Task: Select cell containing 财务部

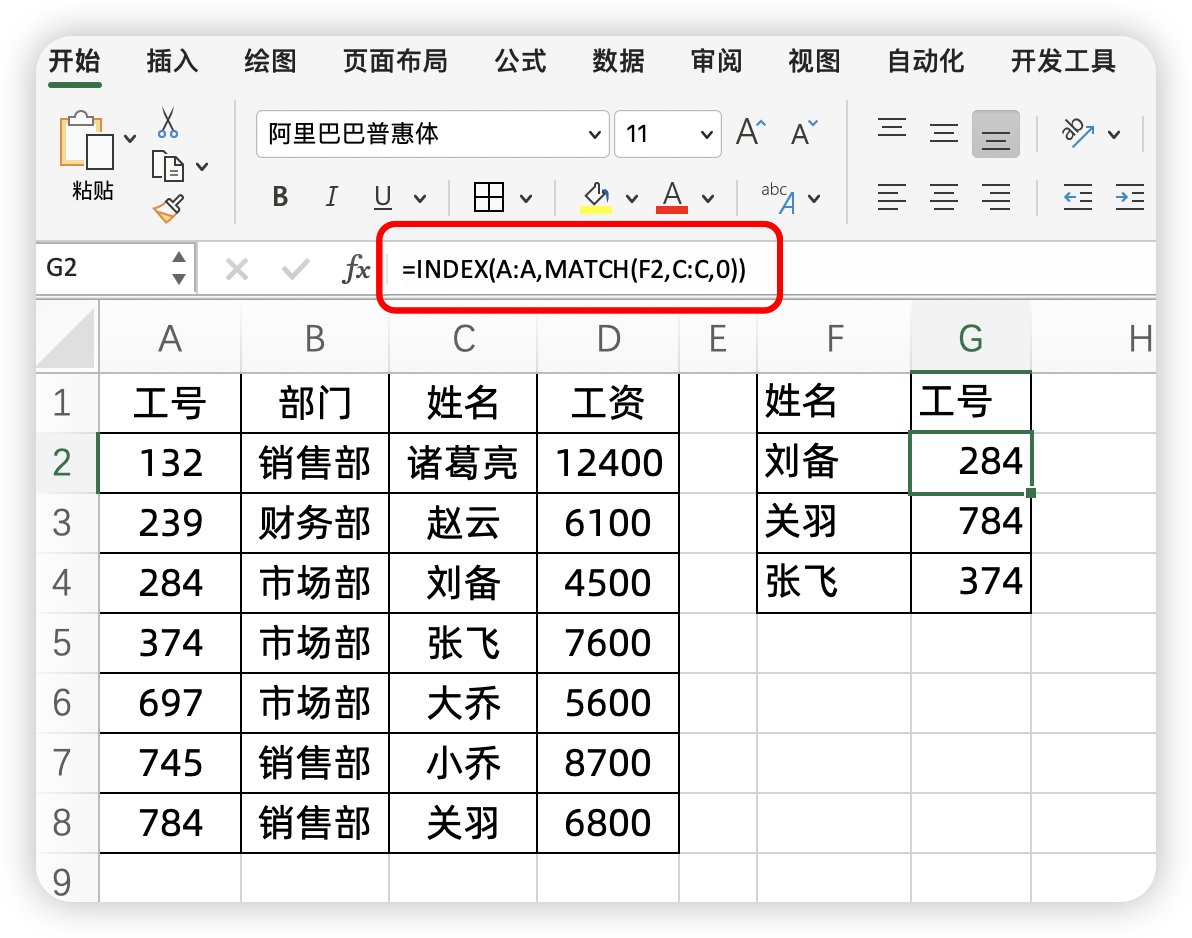Action: (315, 523)
